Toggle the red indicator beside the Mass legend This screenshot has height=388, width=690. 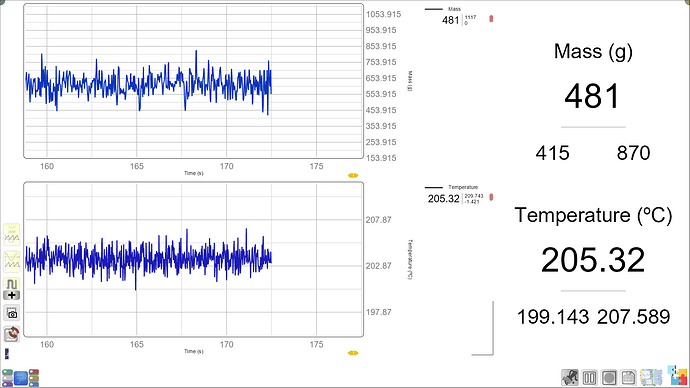point(491,19)
